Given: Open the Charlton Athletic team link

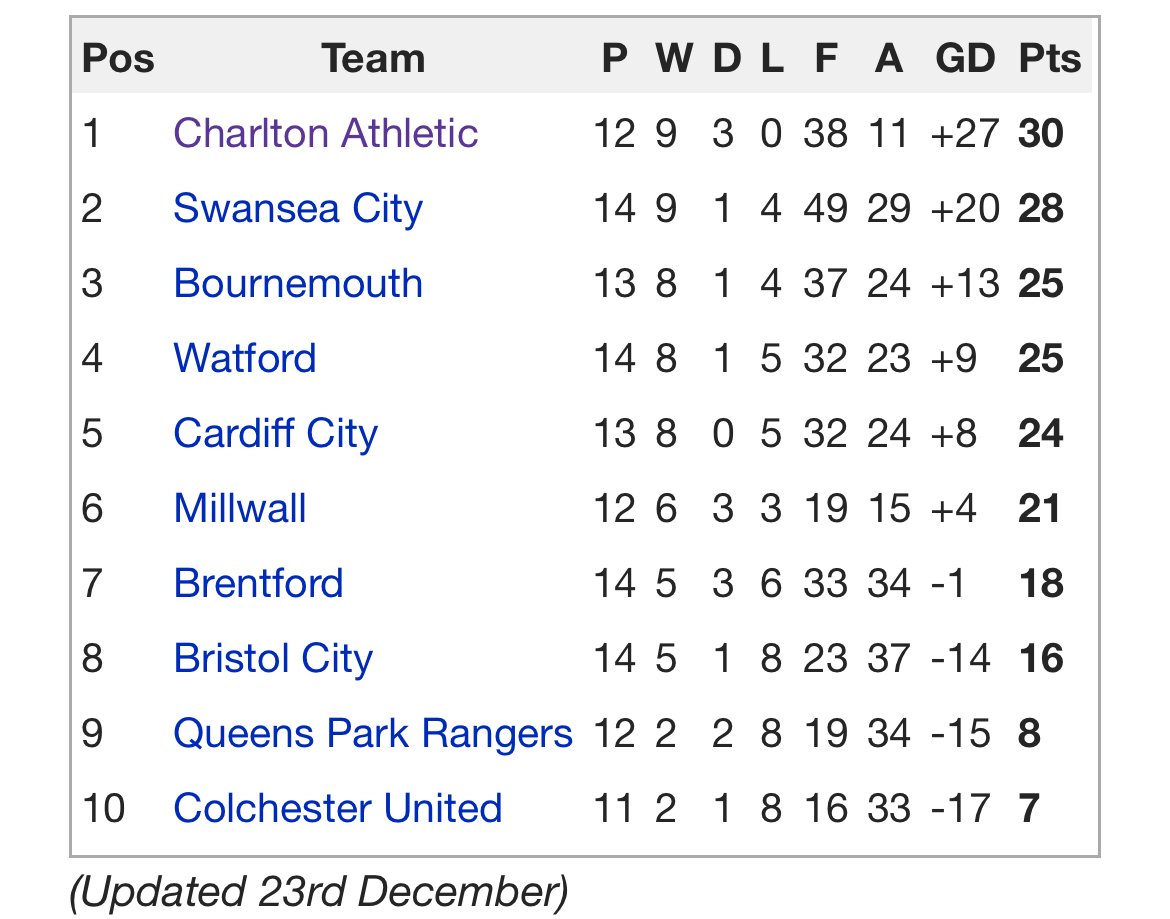Looking at the screenshot, I should coord(325,134).
